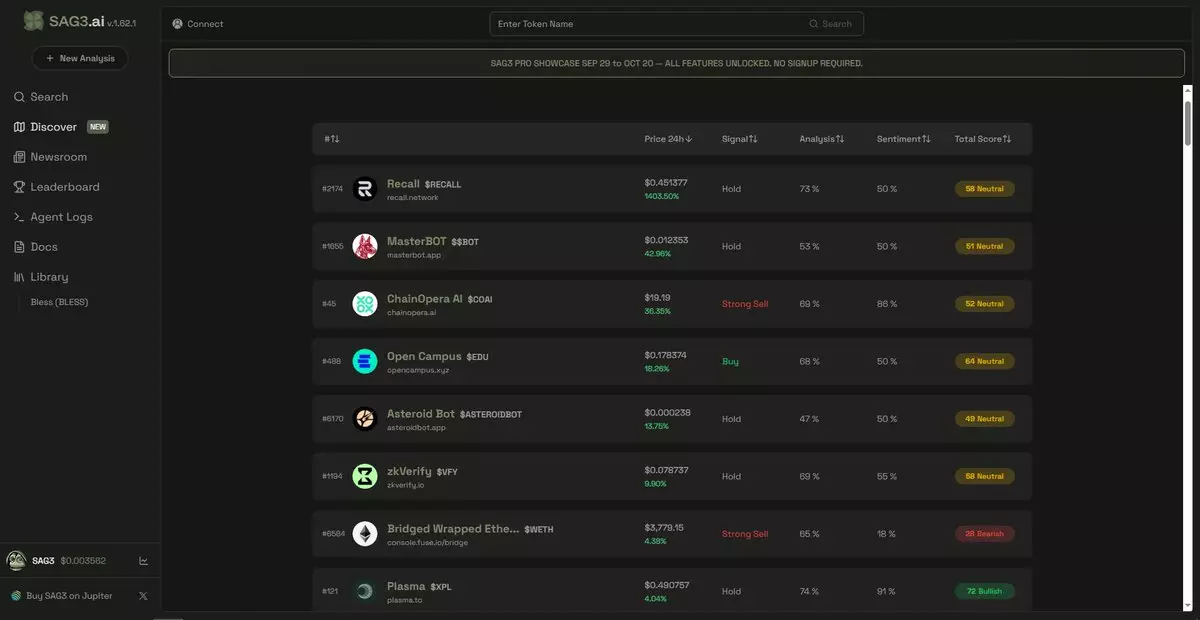Click the SAG3 price chart icon
Screen dimensions: 1200x620
[143, 561]
